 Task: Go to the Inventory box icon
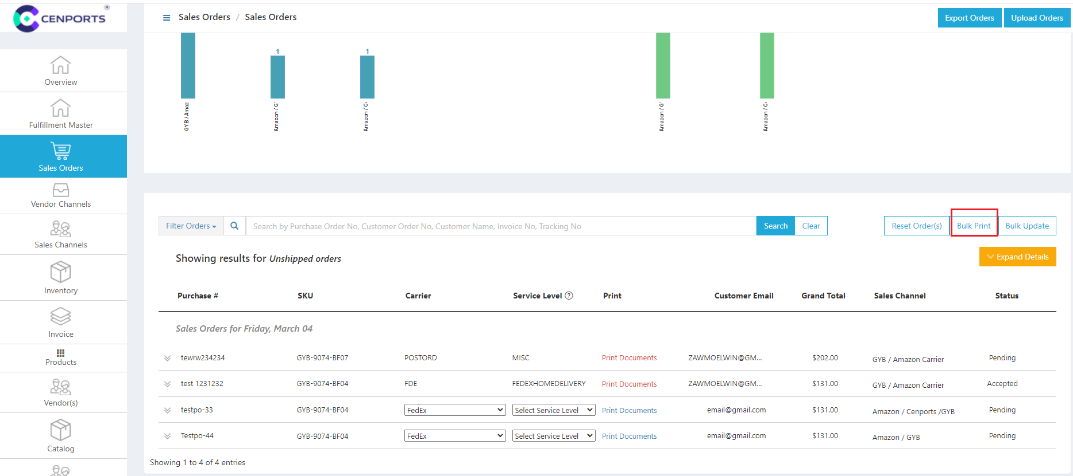point(61,272)
